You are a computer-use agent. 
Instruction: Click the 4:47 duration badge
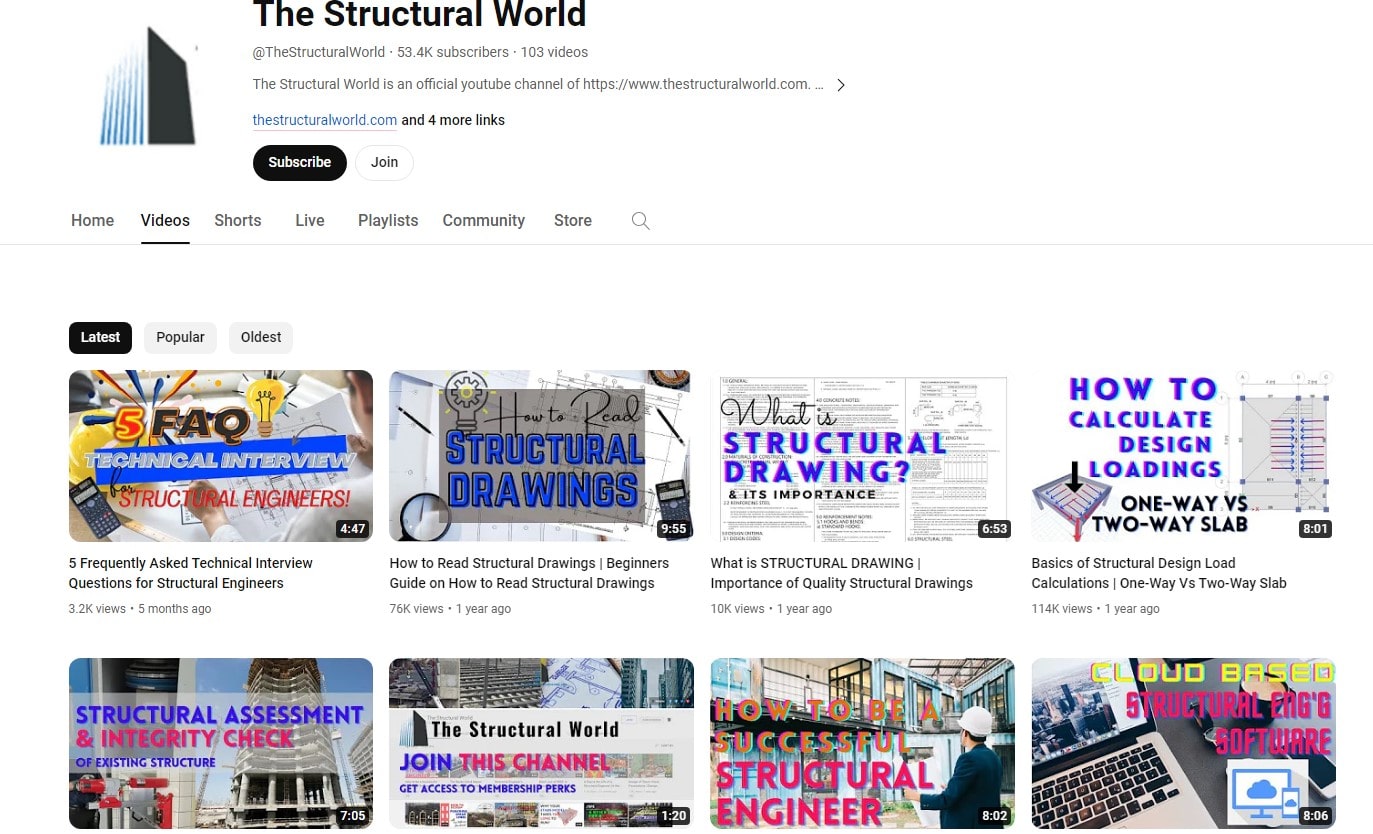point(352,529)
